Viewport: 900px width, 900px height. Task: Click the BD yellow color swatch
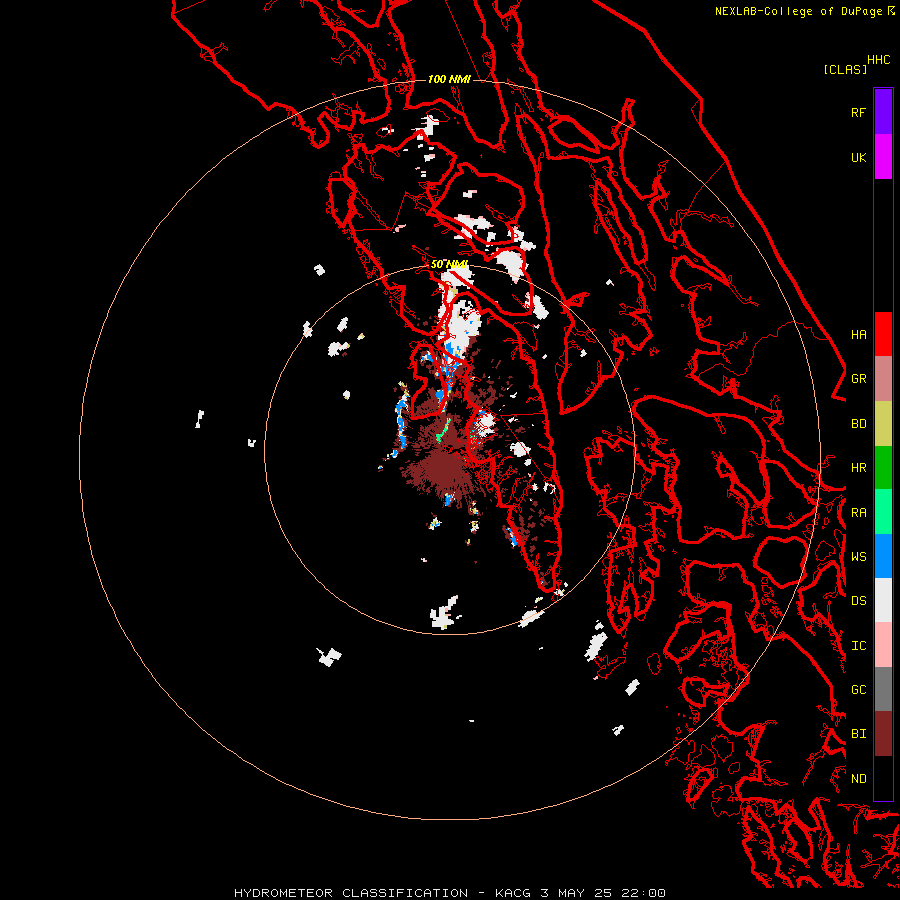click(x=883, y=424)
